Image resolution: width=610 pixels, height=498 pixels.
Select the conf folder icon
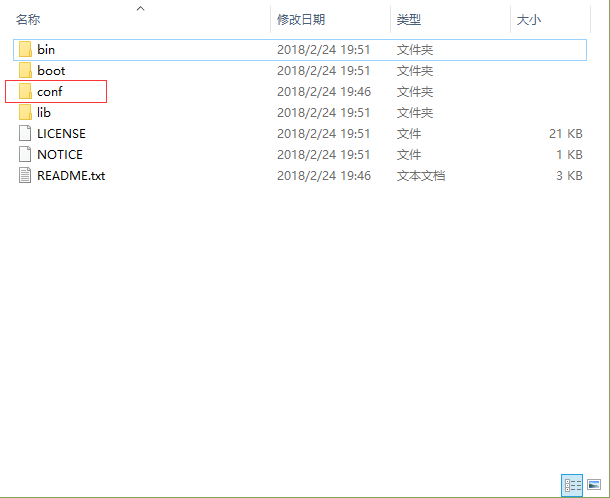[25, 91]
